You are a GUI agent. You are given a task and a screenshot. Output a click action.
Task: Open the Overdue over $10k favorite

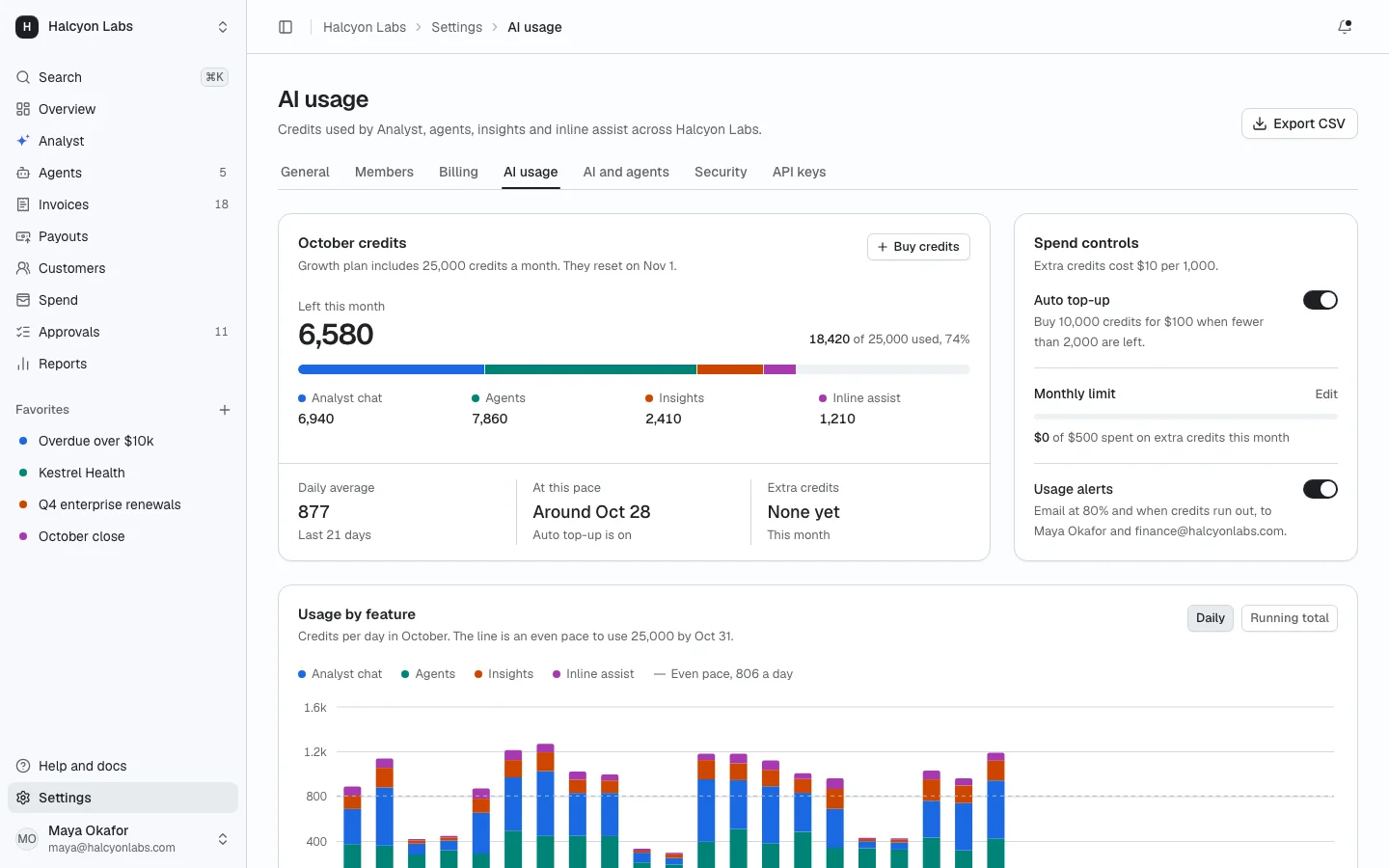pyautogui.click(x=123, y=441)
